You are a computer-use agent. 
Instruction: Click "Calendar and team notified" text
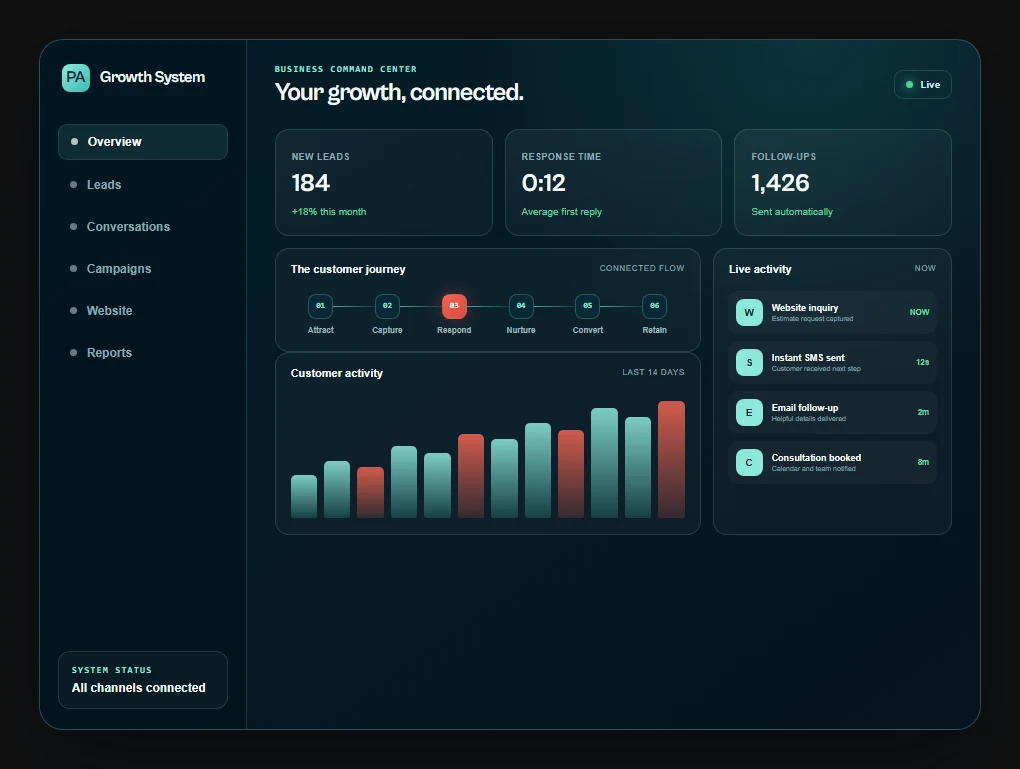coord(813,469)
